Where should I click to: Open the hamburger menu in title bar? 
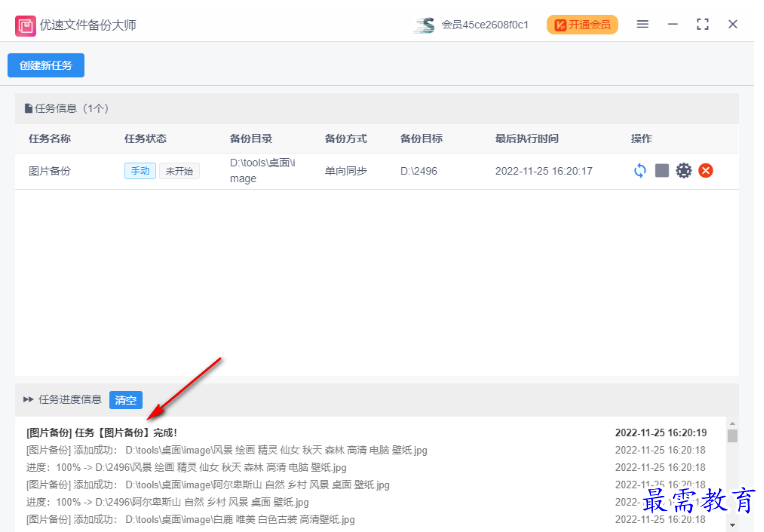click(x=642, y=24)
